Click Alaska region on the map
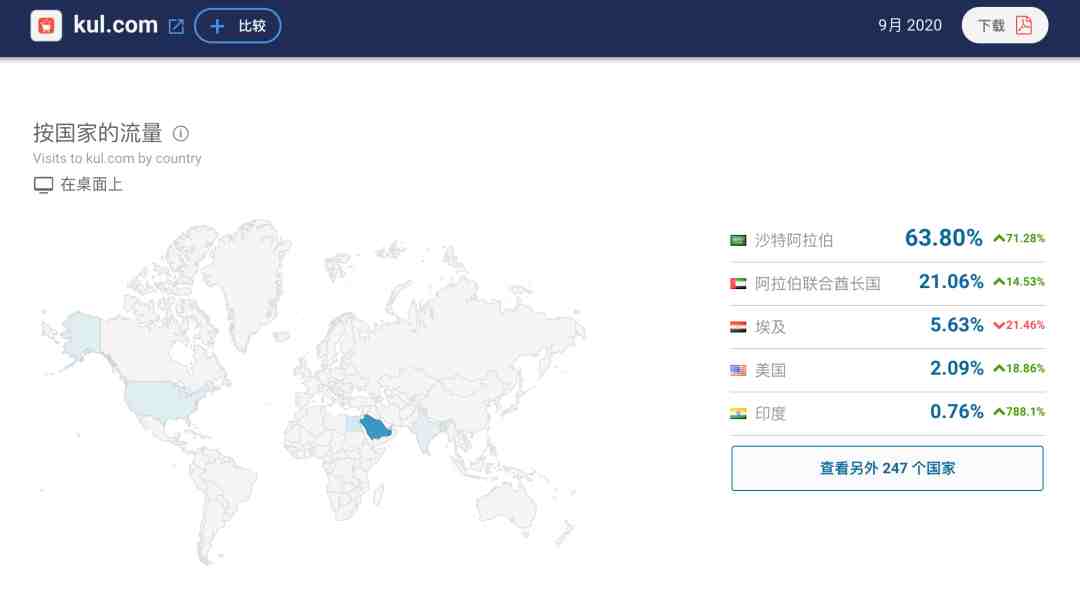The height and width of the screenshot is (590, 1080). pyautogui.click(x=81, y=333)
